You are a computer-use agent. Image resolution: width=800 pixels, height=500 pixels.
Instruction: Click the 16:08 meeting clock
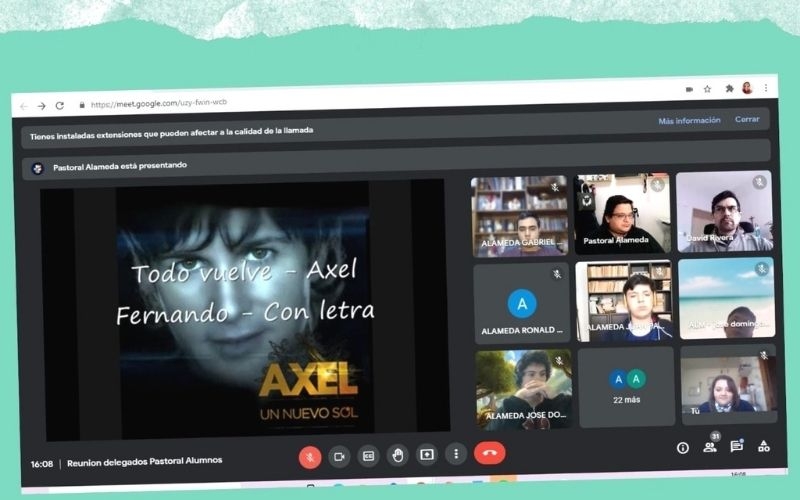click(42, 464)
